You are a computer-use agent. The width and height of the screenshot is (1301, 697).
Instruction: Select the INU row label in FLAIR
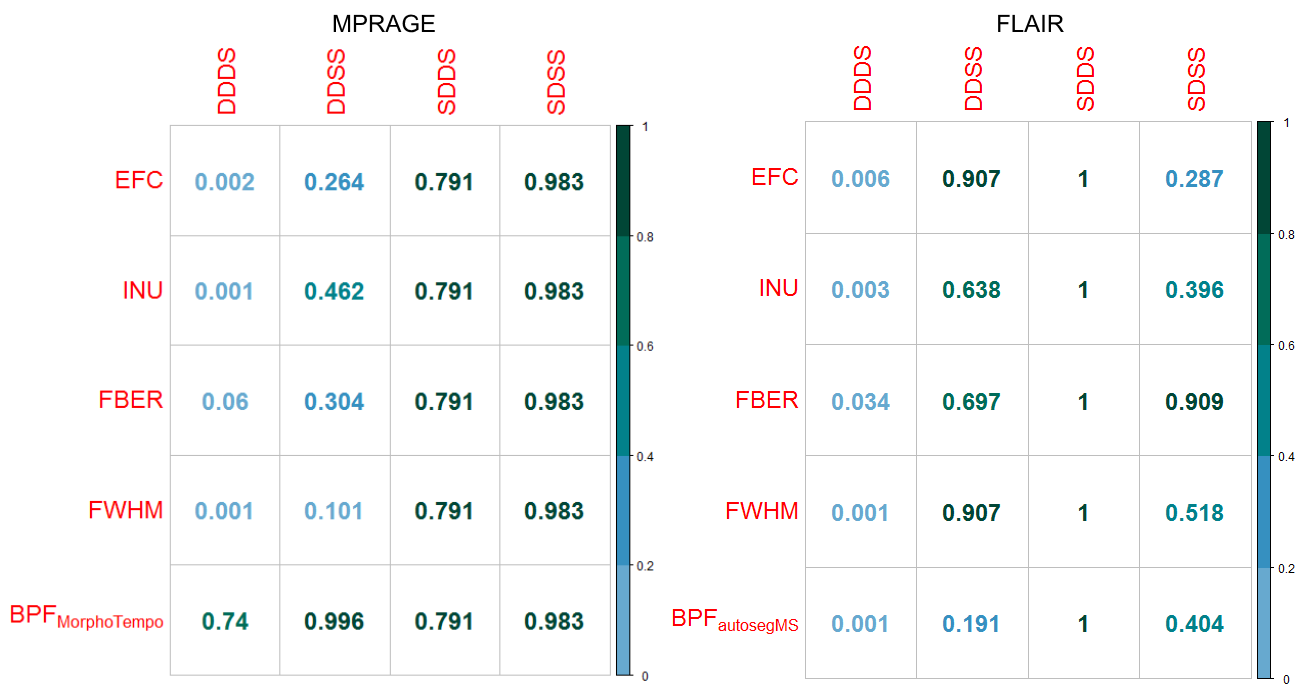[778, 289]
